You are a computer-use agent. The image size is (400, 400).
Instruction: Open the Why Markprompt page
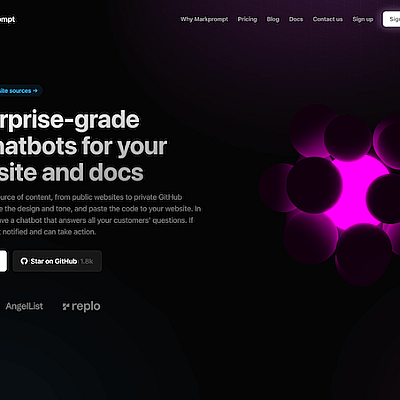[x=204, y=19]
